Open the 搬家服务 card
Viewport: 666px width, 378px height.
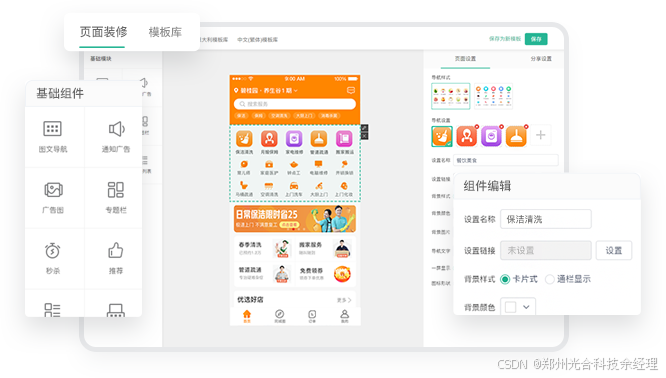[x=325, y=249]
